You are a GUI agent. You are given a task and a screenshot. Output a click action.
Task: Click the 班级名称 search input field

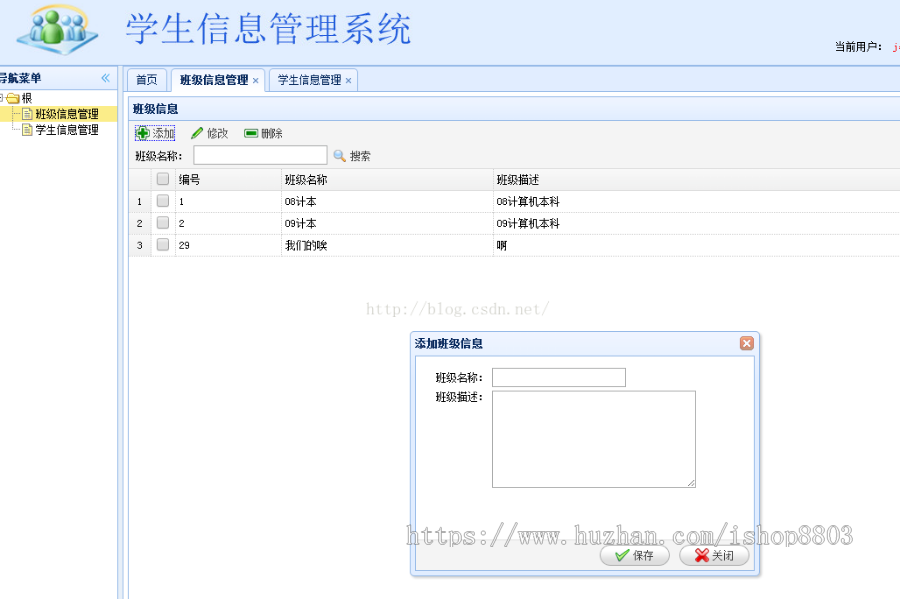click(260, 154)
